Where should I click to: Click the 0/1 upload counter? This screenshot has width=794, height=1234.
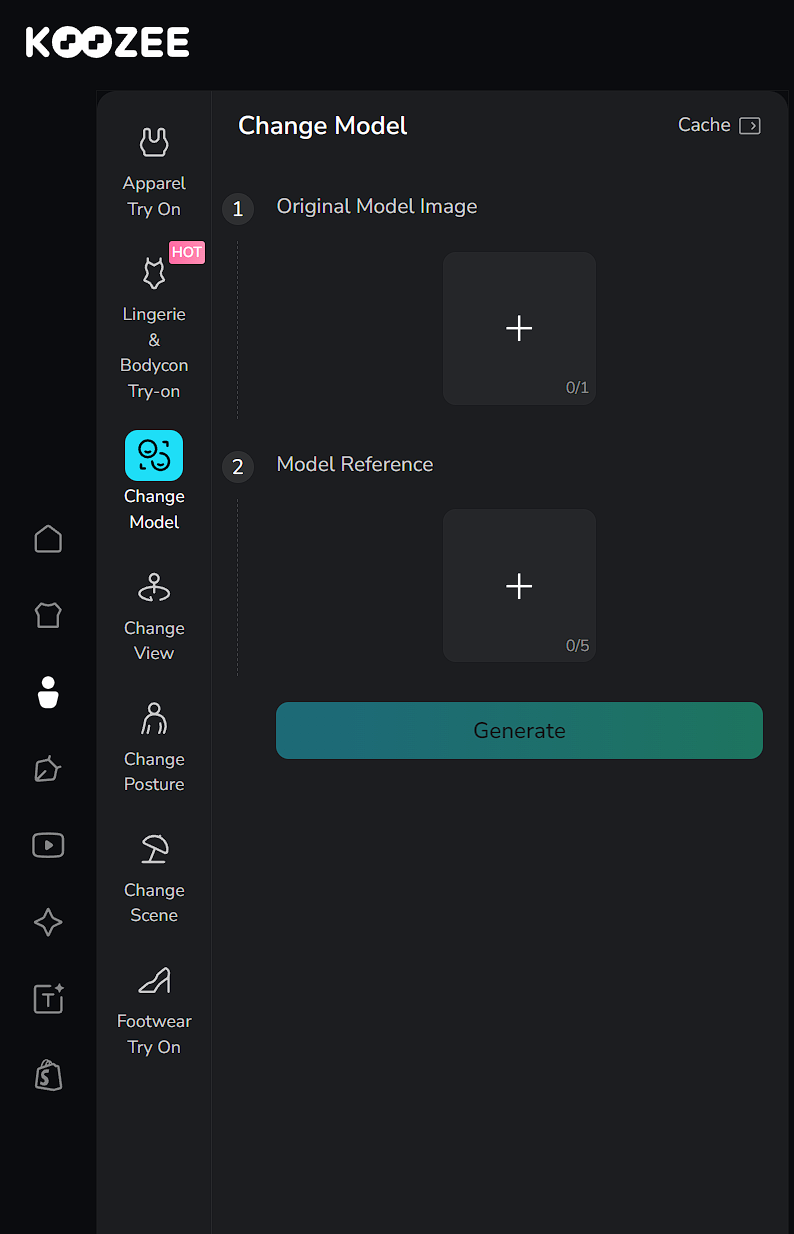[577, 388]
